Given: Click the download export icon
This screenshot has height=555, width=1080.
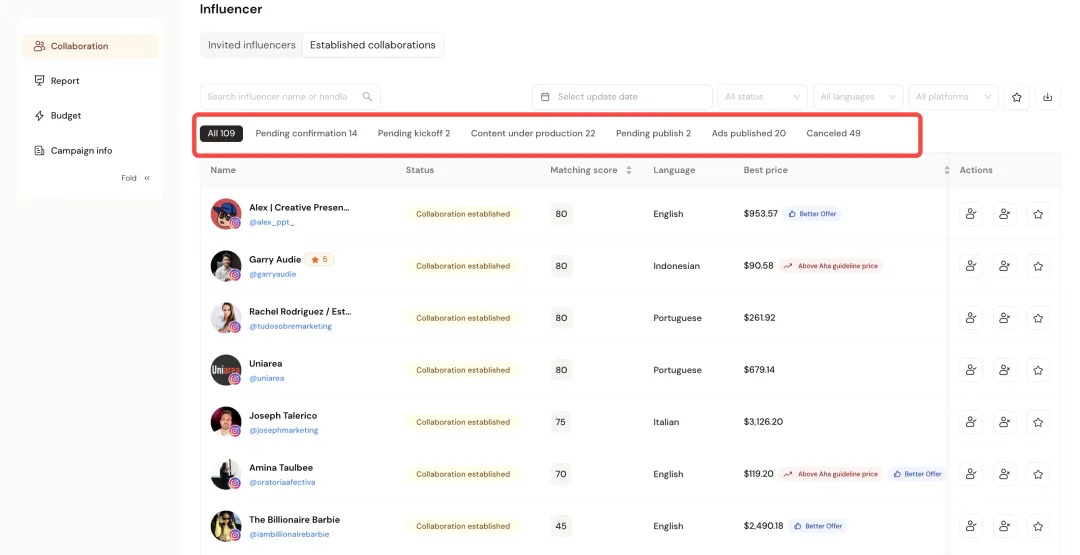Looking at the screenshot, I should click(1047, 97).
